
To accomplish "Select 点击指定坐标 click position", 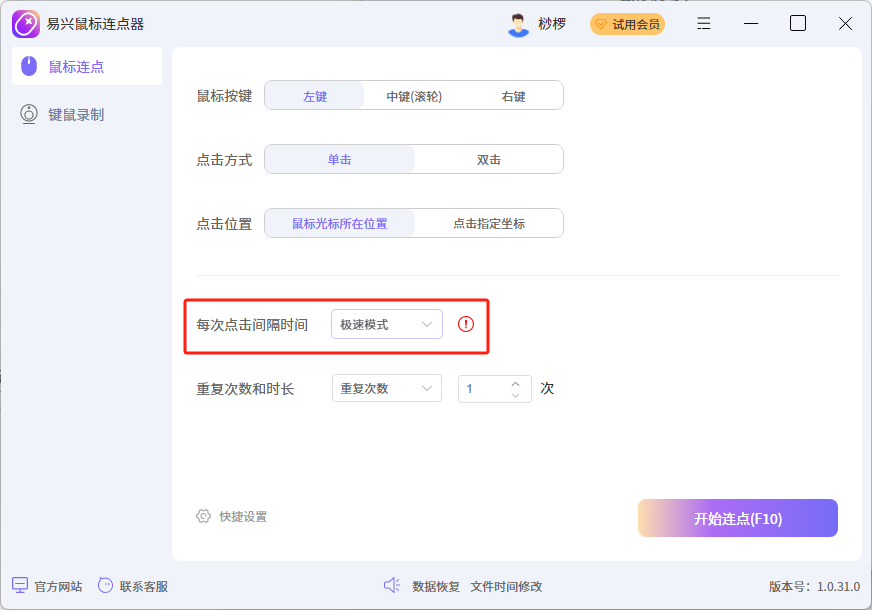I will (488, 224).
